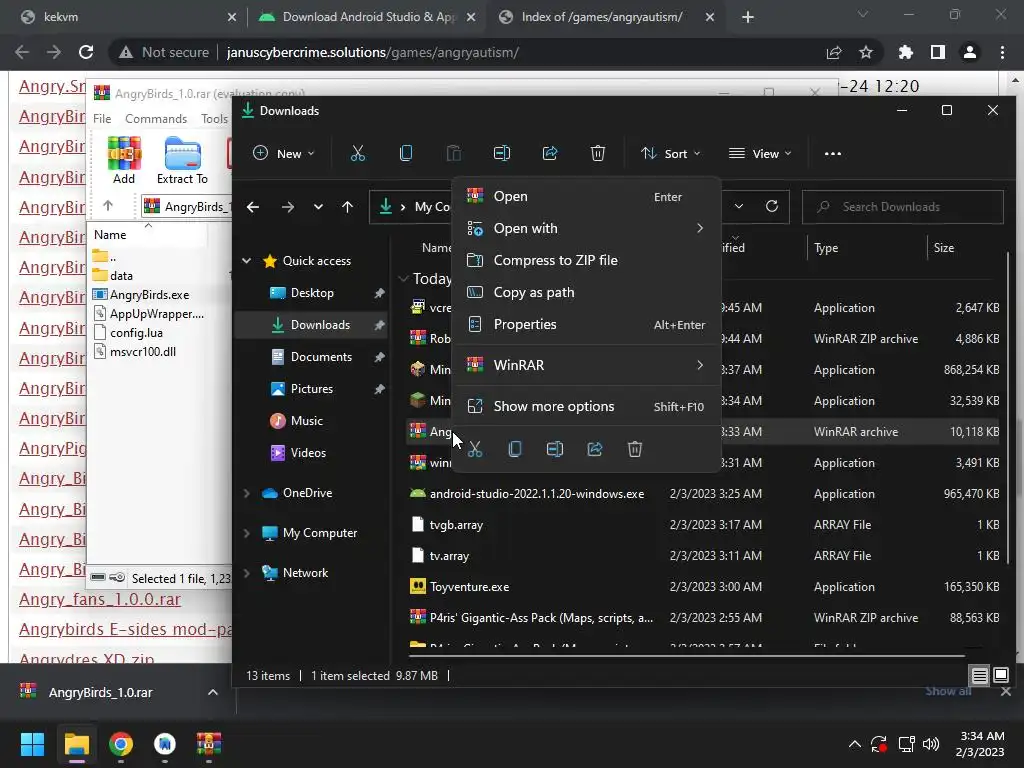The width and height of the screenshot is (1024, 768).
Task: Click the Rename icon in context menu
Action: click(x=554, y=449)
